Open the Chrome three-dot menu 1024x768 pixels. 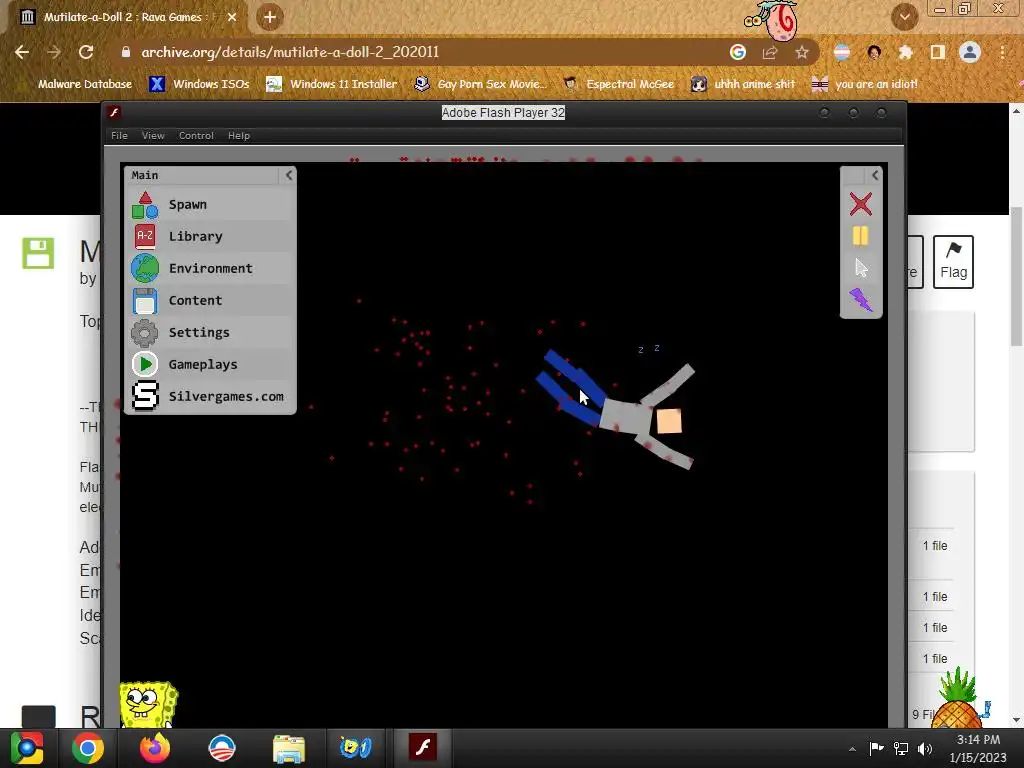click(1002, 52)
